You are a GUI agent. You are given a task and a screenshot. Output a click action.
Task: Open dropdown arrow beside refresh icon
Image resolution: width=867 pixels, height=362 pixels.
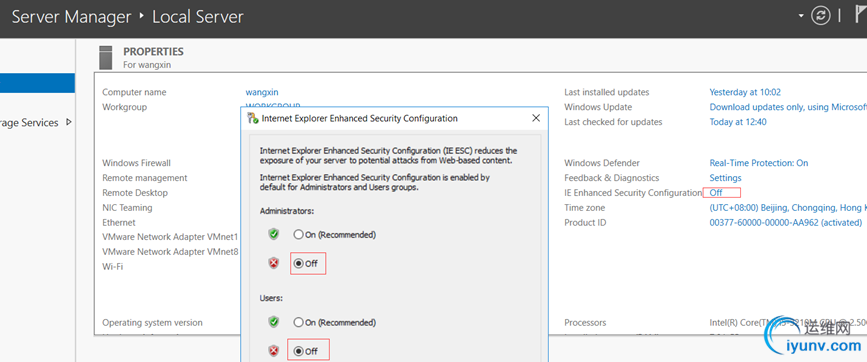click(801, 16)
